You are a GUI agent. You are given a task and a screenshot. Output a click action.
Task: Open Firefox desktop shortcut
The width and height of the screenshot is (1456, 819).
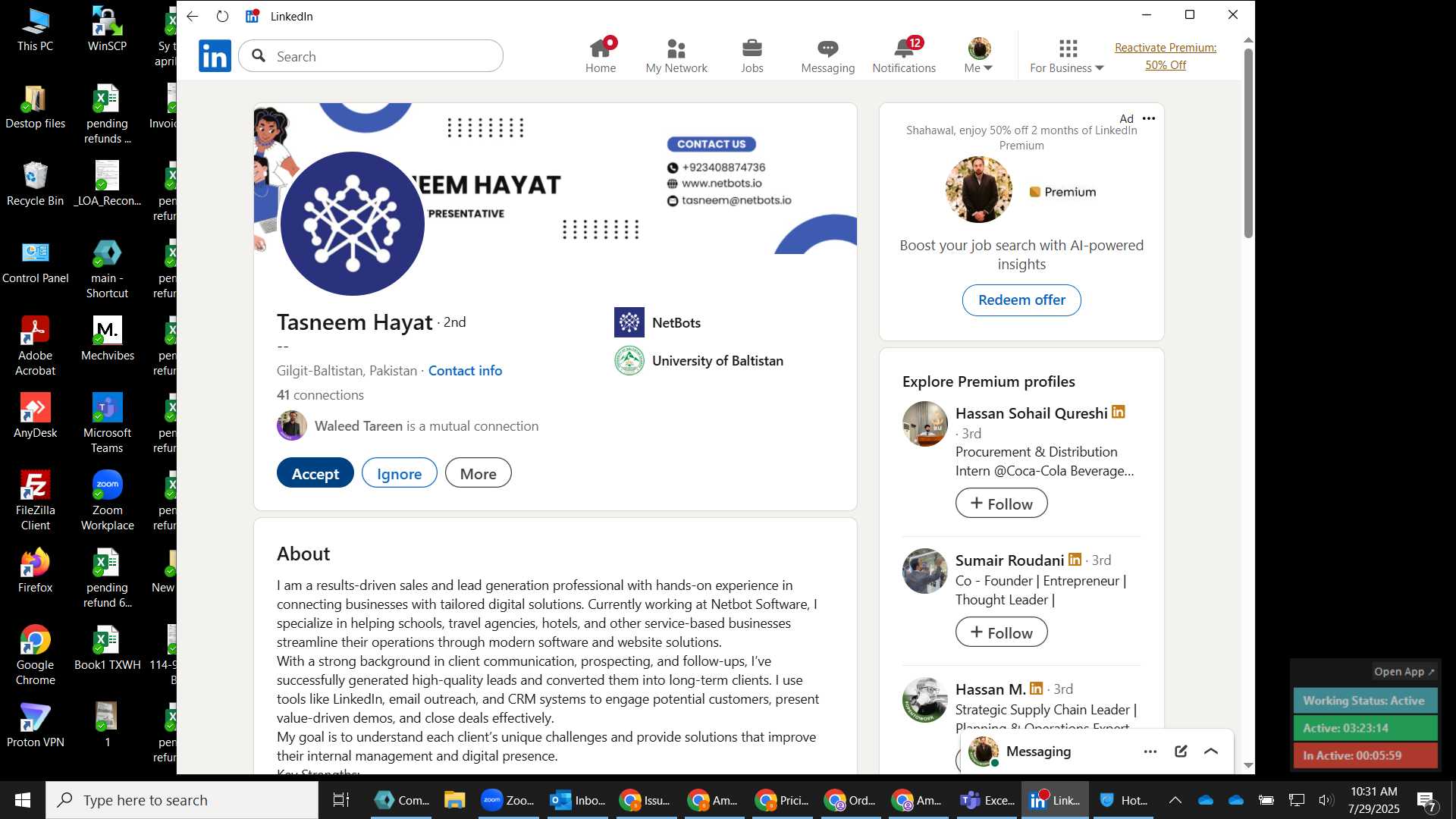(35, 570)
